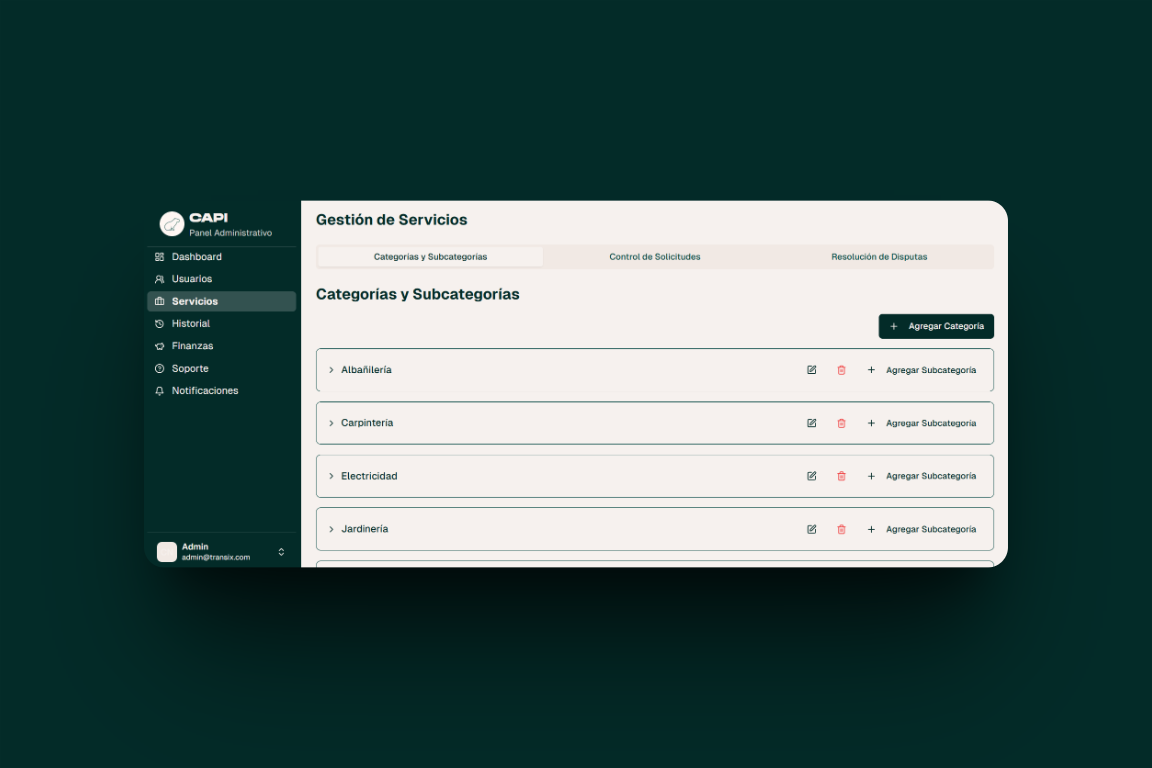Expand the Jardinería category row
1152x768 pixels.
[331, 529]
